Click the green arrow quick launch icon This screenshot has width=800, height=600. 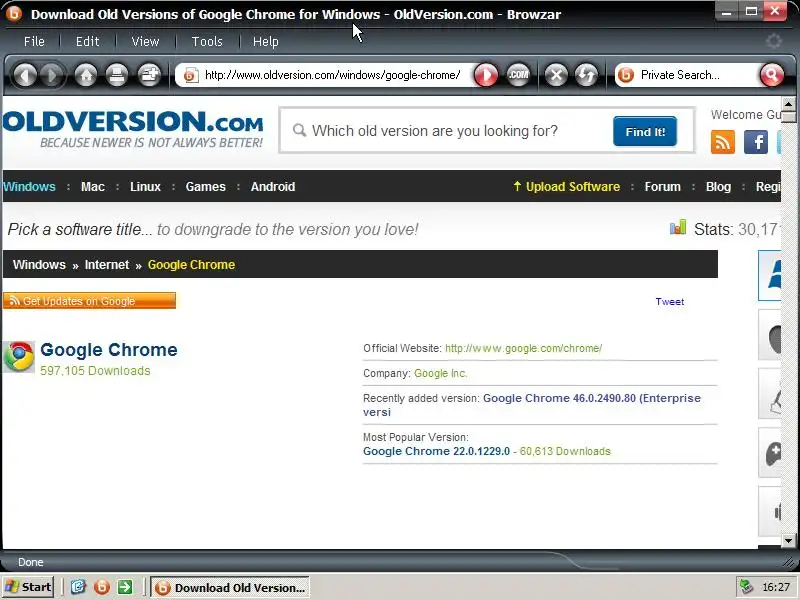pyautogui.click(x=125, y=587)
